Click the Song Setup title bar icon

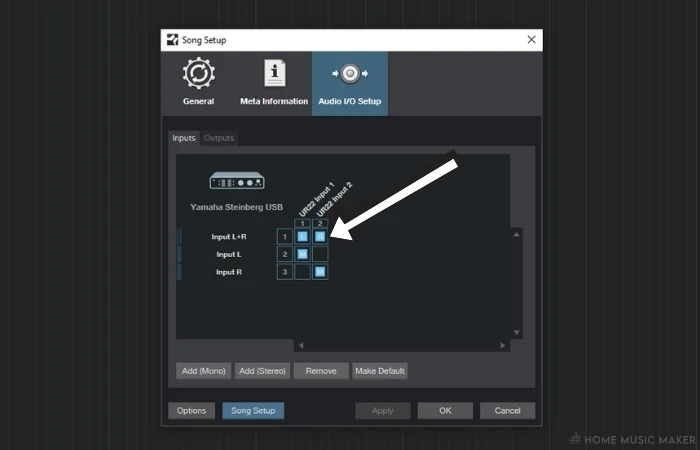point(172,40)
